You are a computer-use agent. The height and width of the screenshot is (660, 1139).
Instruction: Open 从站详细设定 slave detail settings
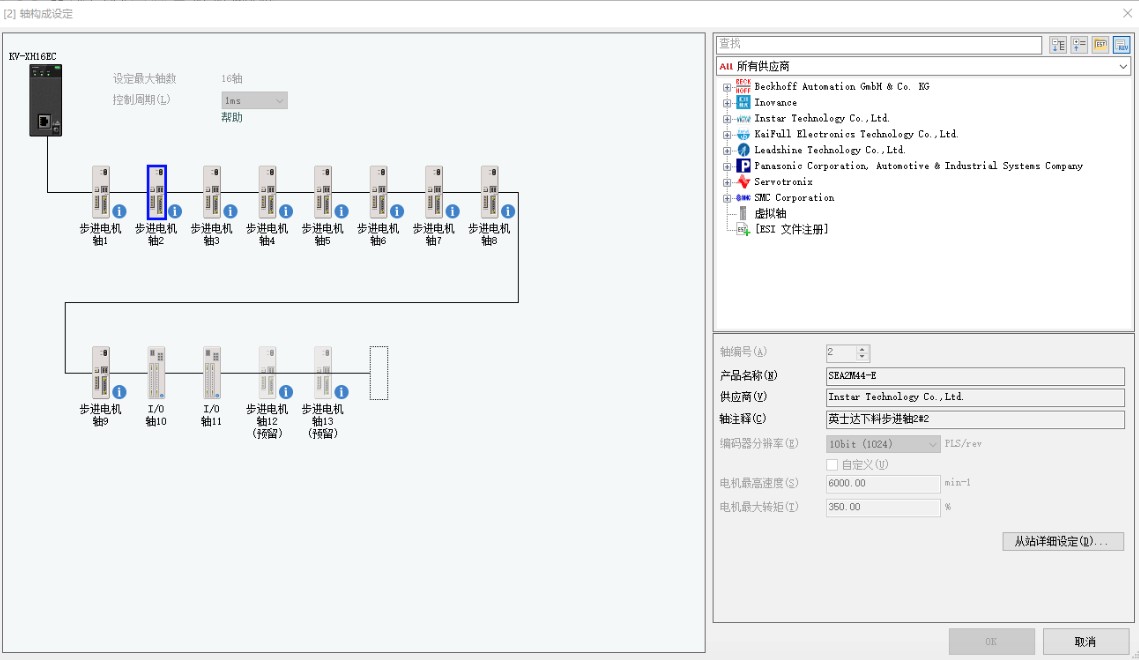[x=1062, y=542]
